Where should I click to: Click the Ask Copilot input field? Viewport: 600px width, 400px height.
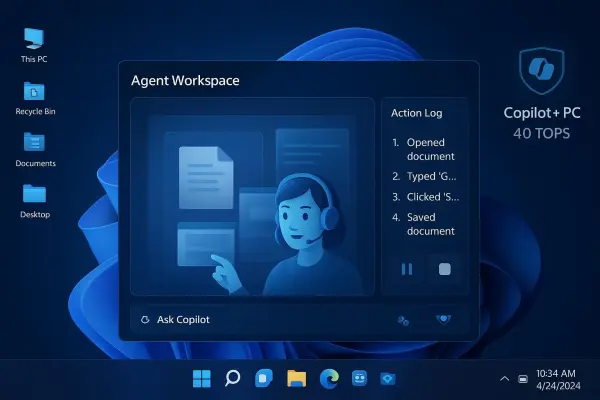300,320
